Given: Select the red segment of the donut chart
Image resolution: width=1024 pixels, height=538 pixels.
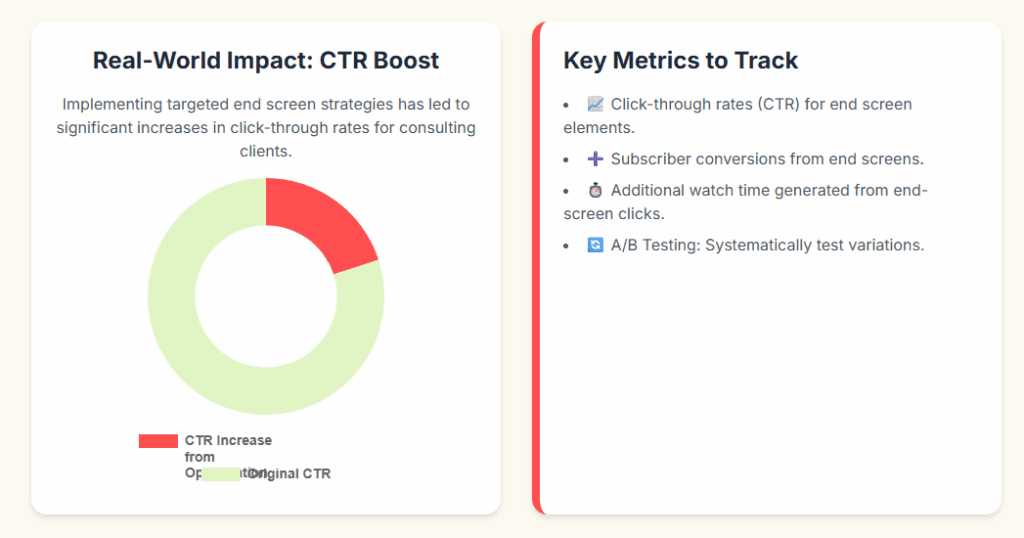Looking at the screenshot, I should 320,220.
